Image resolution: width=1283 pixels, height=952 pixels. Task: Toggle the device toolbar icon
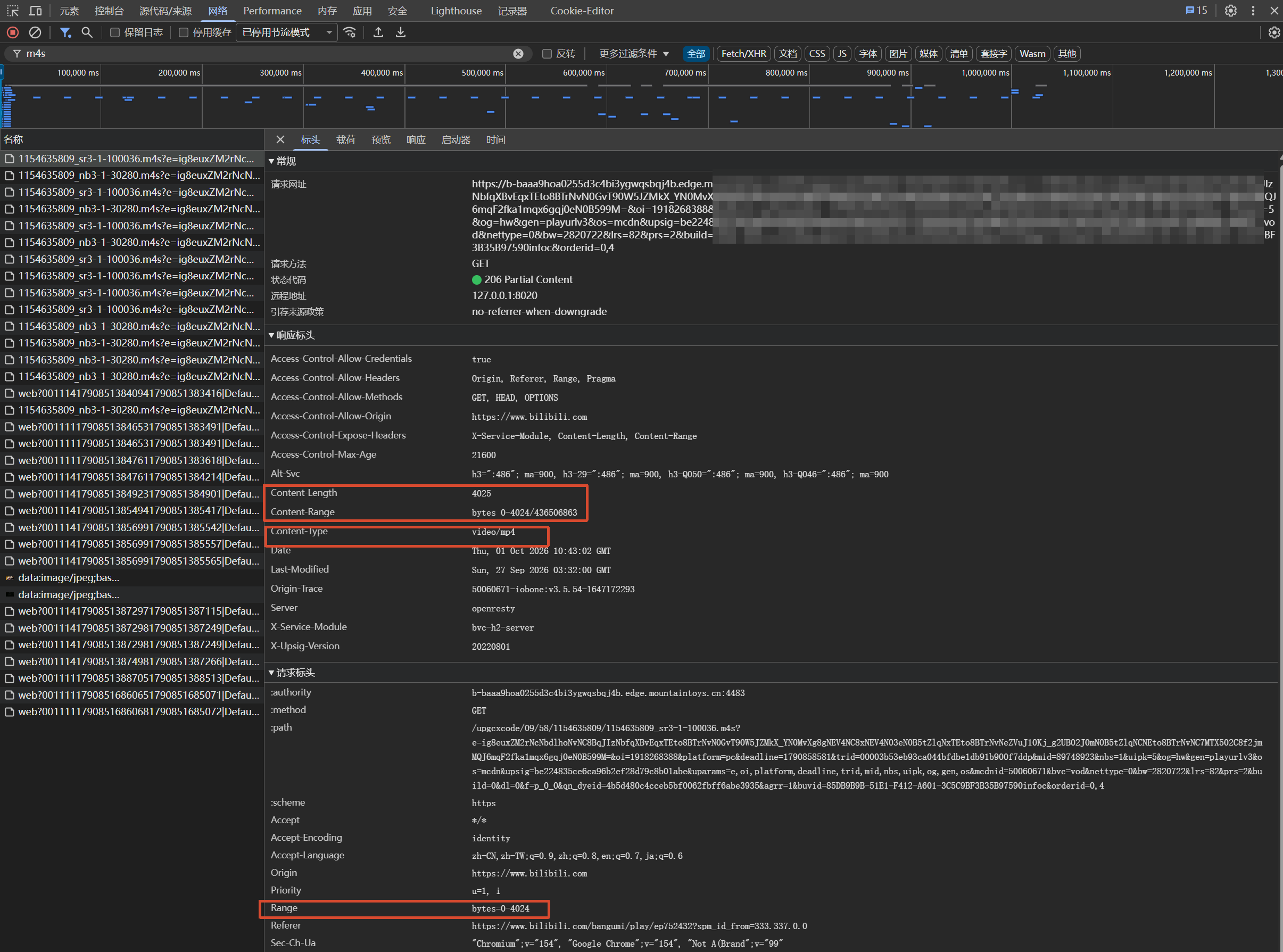(x=35, y=10)
